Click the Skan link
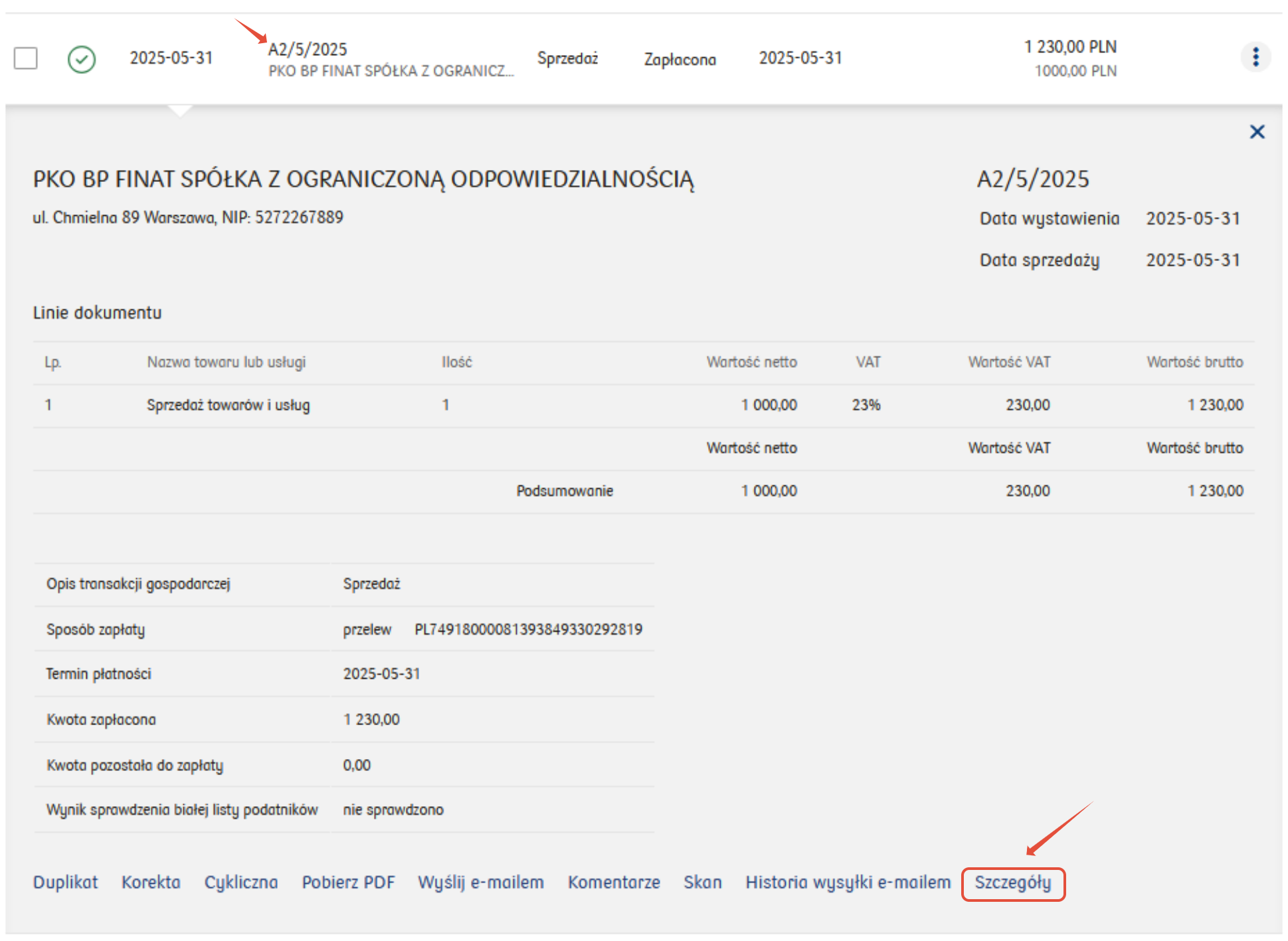 (x=702, y=882)
